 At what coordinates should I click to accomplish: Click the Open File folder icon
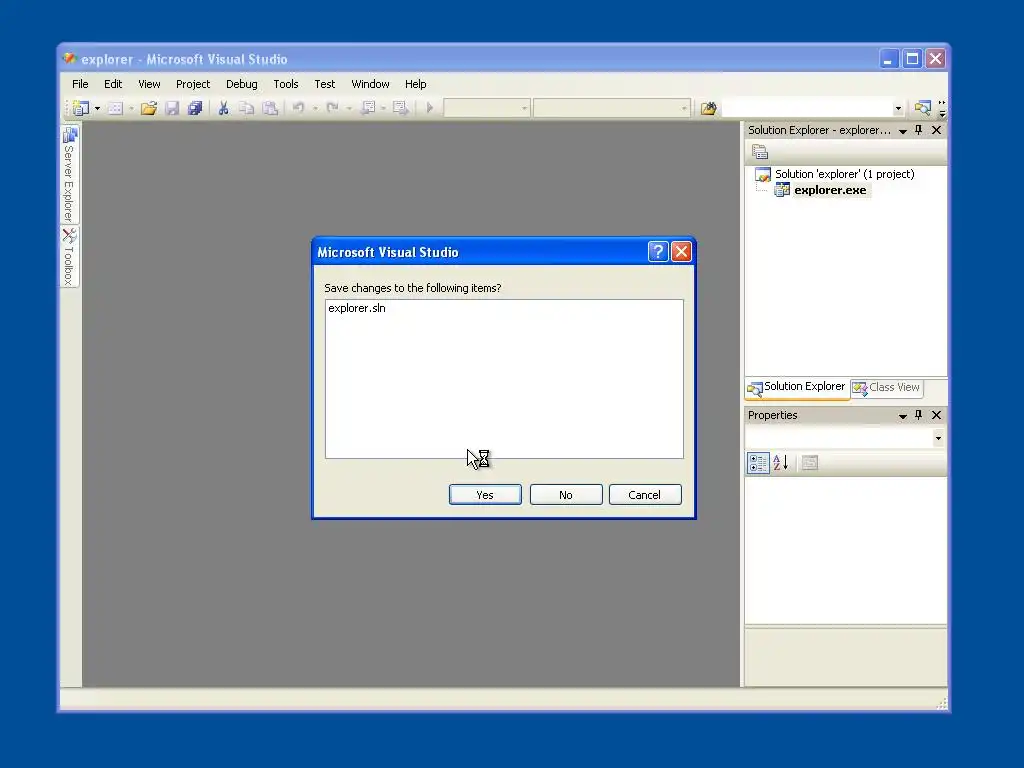(x=149, y=108)
